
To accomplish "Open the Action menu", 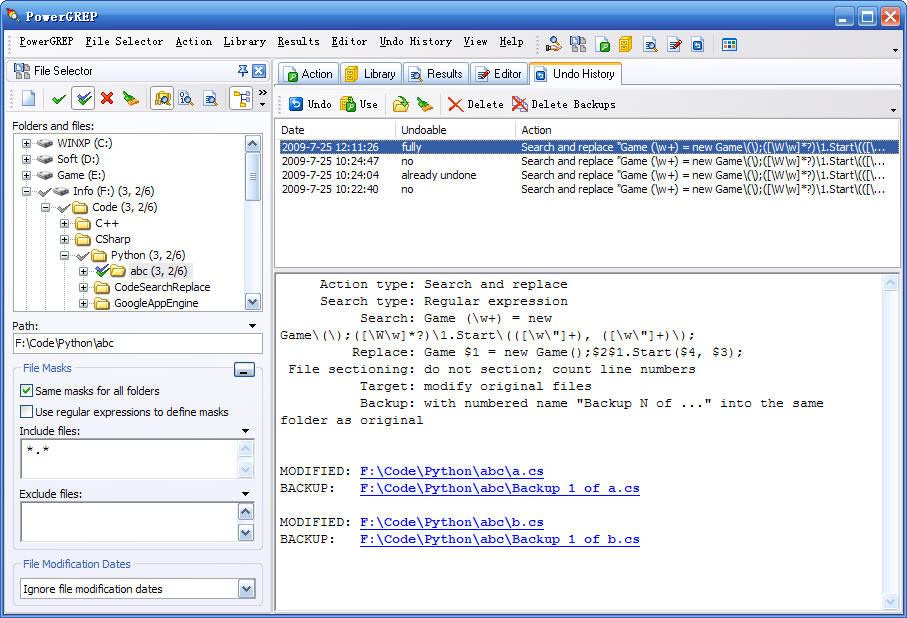I will coord(194,42).
